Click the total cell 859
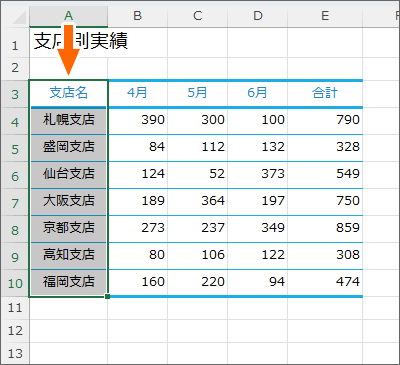Image resolution: width=400 pixels, height=365 pixels. pos(325,229)
